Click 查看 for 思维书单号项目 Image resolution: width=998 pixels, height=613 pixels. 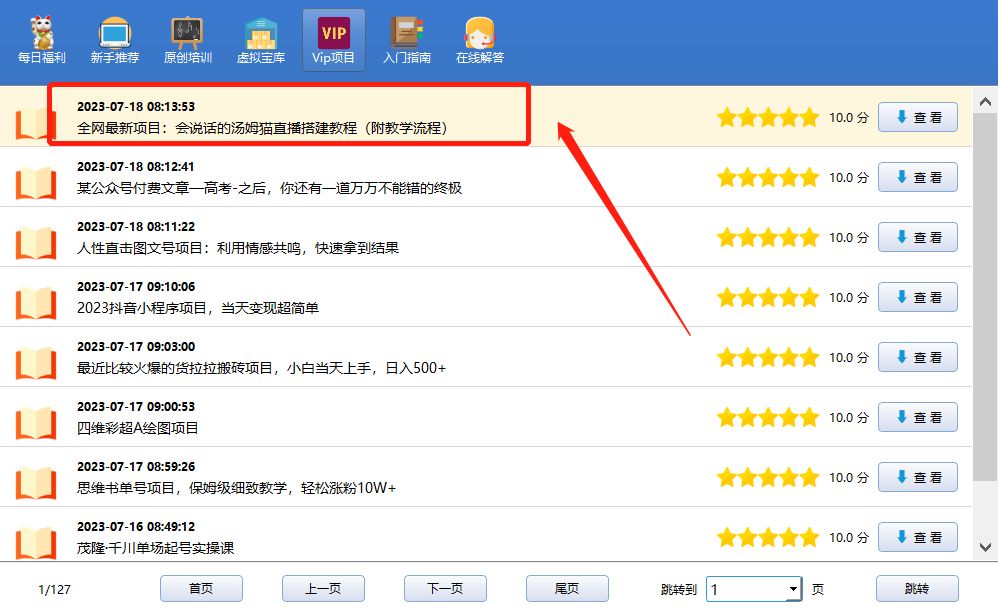pos(918,477)
